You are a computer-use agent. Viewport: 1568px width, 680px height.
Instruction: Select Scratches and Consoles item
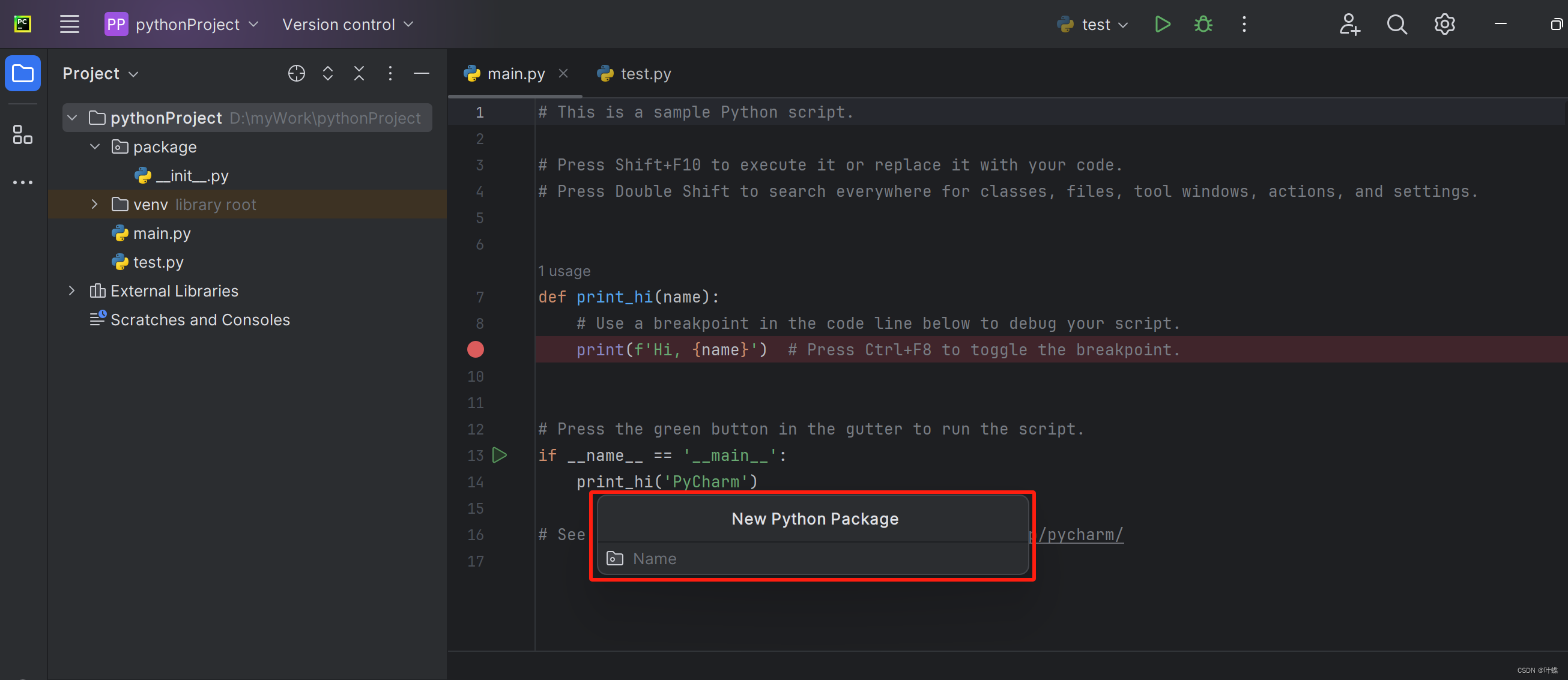click(189, 320)
